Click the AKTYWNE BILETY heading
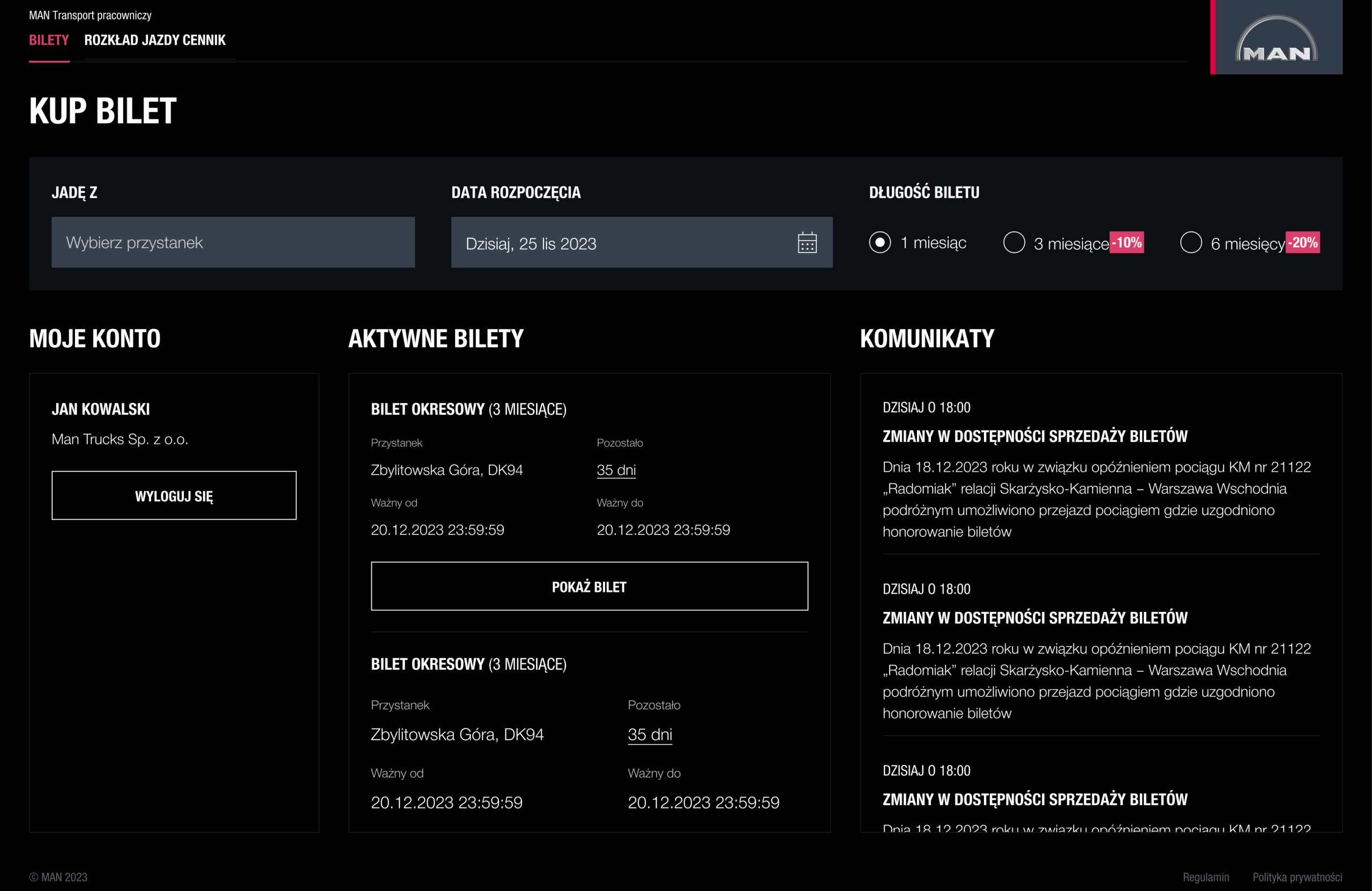Viewport: 1372px width, 891px height. pyautogui.click(x=436, y=338)
